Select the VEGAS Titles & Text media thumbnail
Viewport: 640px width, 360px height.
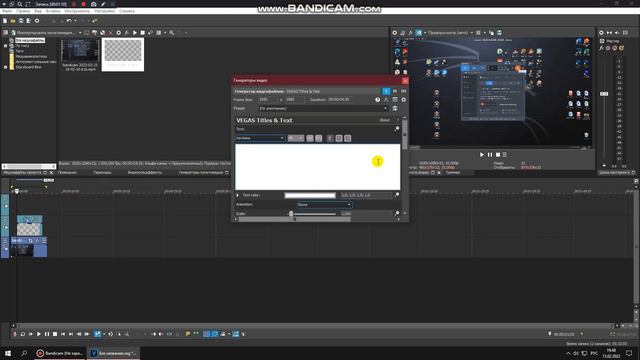tap(123, 54)
